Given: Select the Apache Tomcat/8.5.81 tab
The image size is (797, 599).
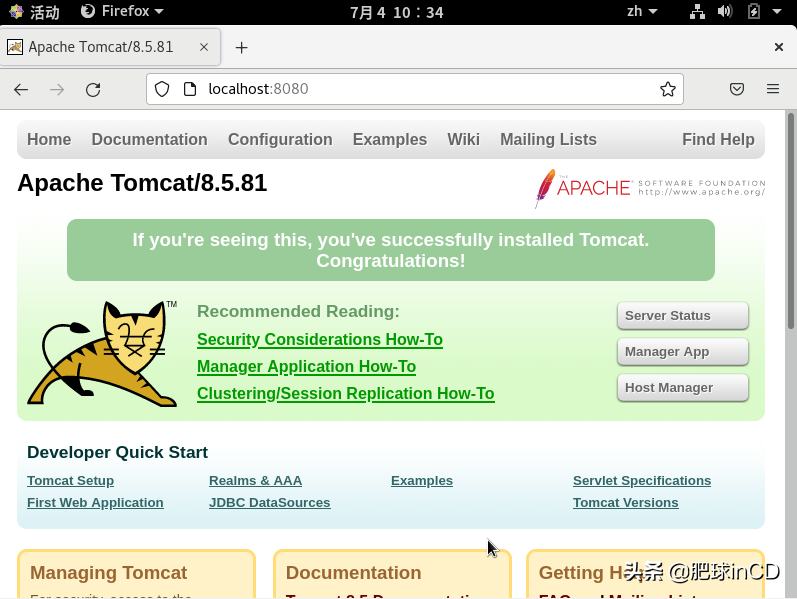Looking at the screenshot, I should click(110, 47).
